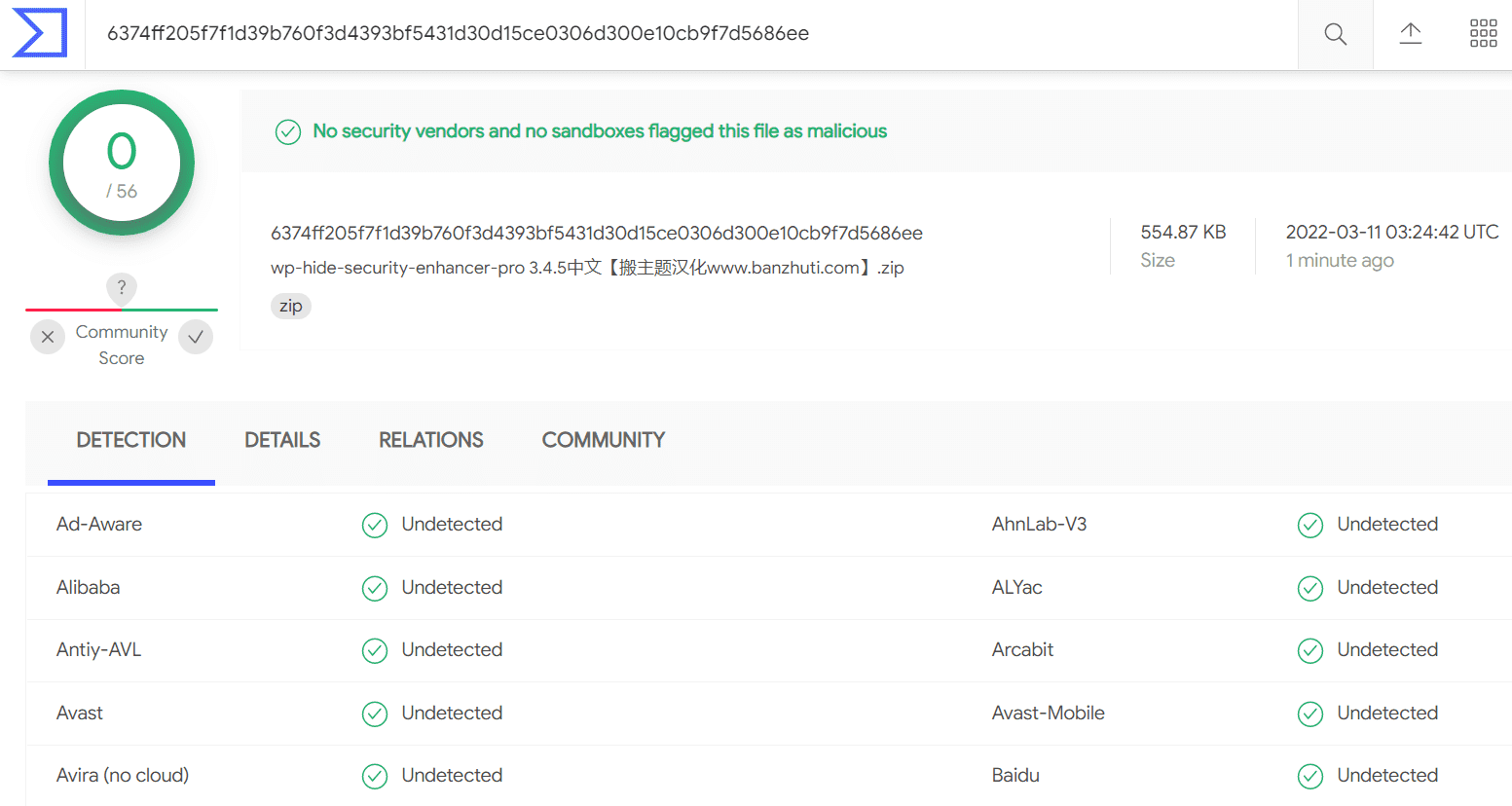The width and height of the screenshot is (1512, 806).
Task: Click the Undetected result text for Alibaba
Action: 453,587
